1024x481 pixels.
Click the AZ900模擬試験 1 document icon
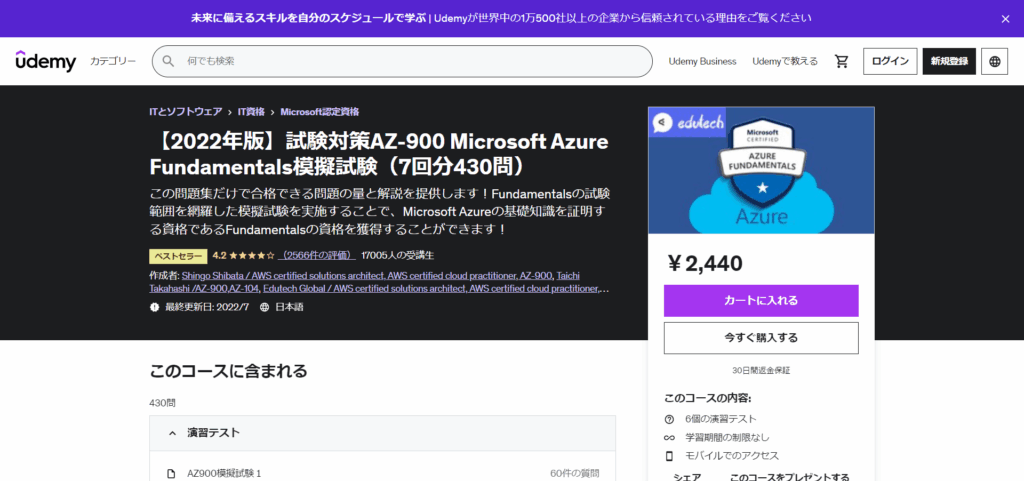[171, 472]
